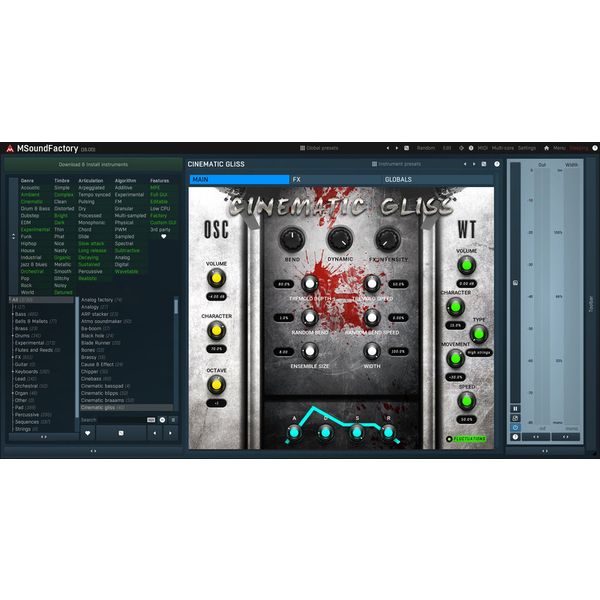The image size is (600, 600).
Task: Switch to the GLOBALS tab
Action: point(438,179)
